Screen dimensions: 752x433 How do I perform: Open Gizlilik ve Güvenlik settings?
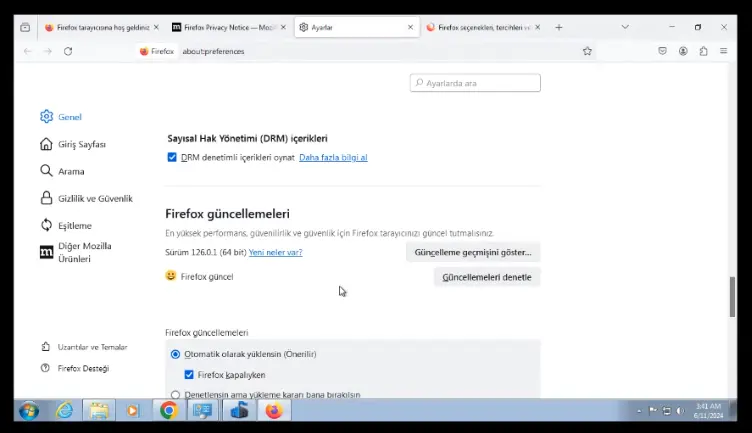(86, 198)
